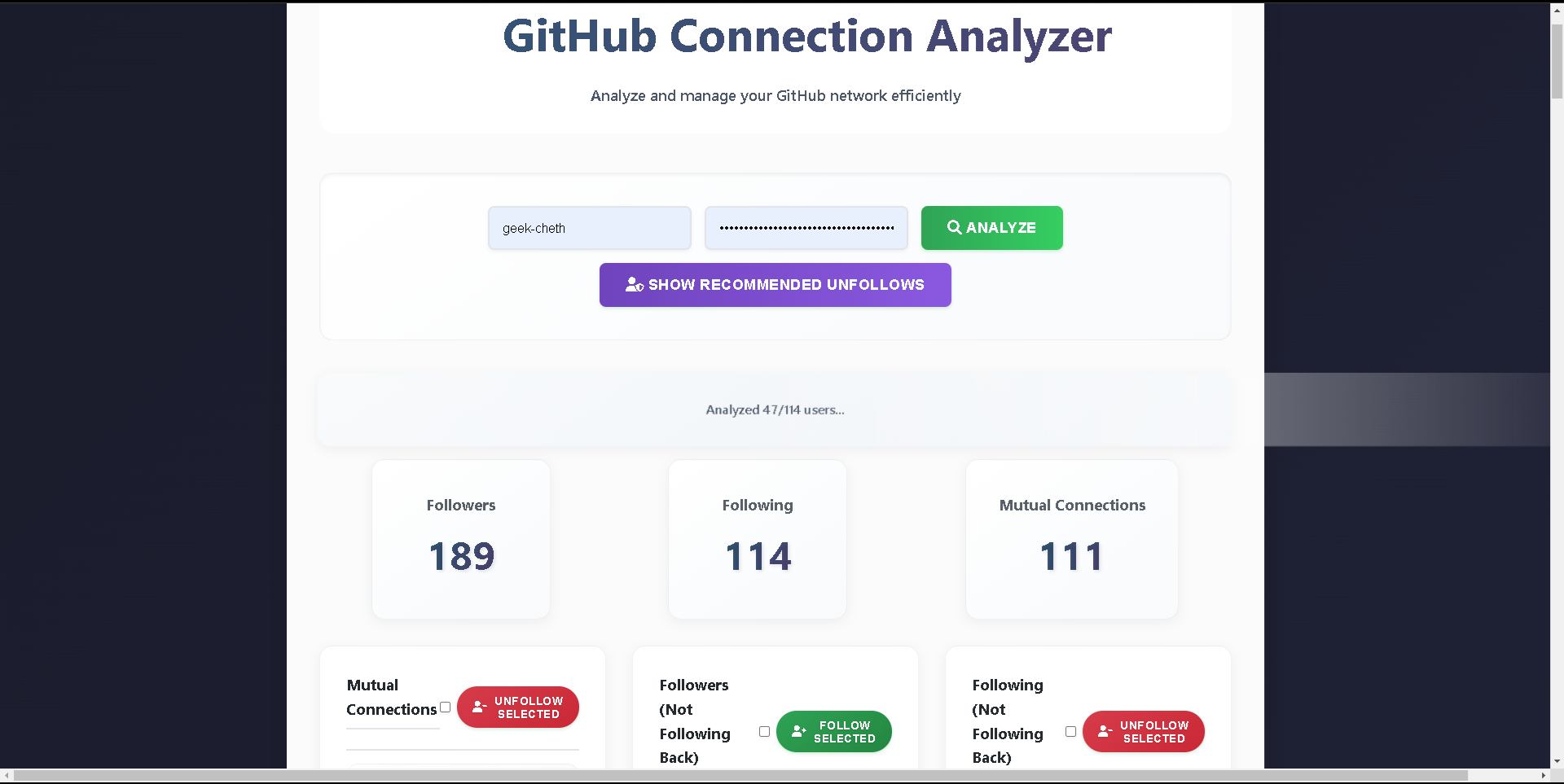
Task: Click the Analyze button
Action: pos(991,228)
